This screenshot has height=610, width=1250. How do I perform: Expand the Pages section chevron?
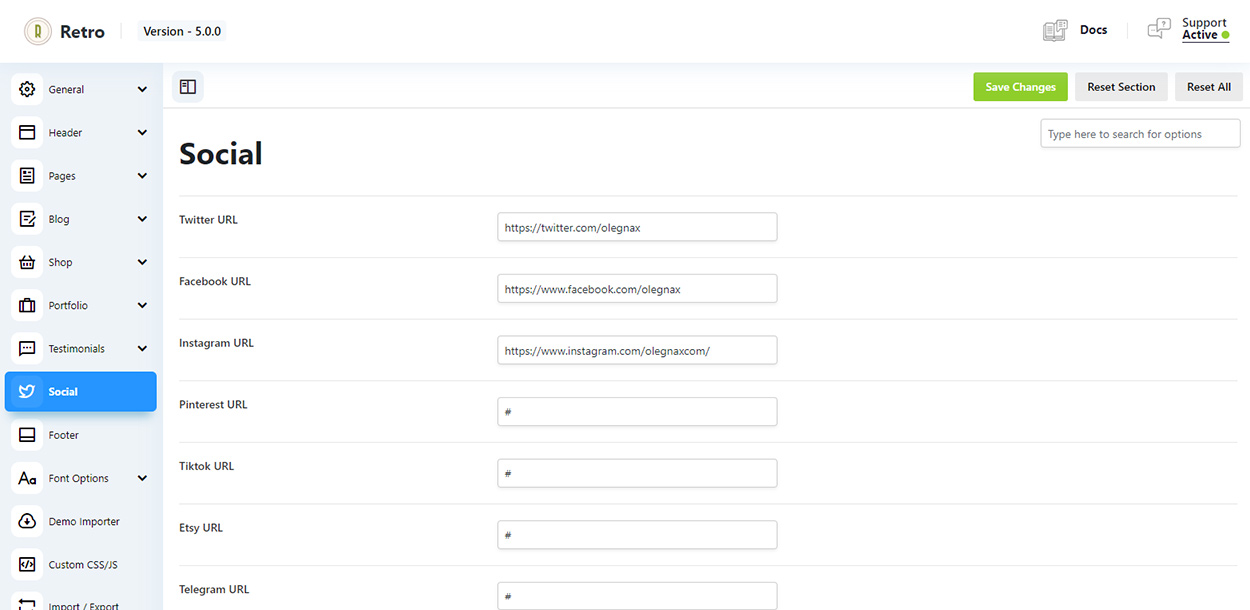tap(142, 176)
